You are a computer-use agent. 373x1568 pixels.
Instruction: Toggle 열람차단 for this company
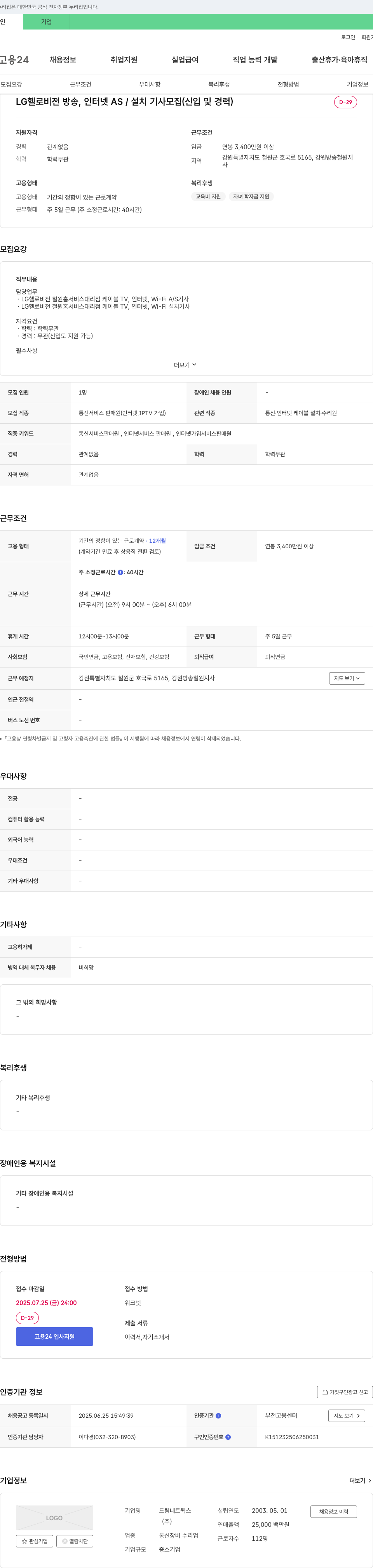(74, 1541)
